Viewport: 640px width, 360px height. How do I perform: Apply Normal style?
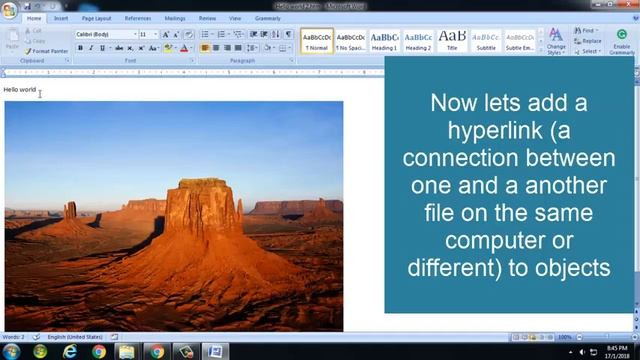pyautogui.click(x=317, y=41)
